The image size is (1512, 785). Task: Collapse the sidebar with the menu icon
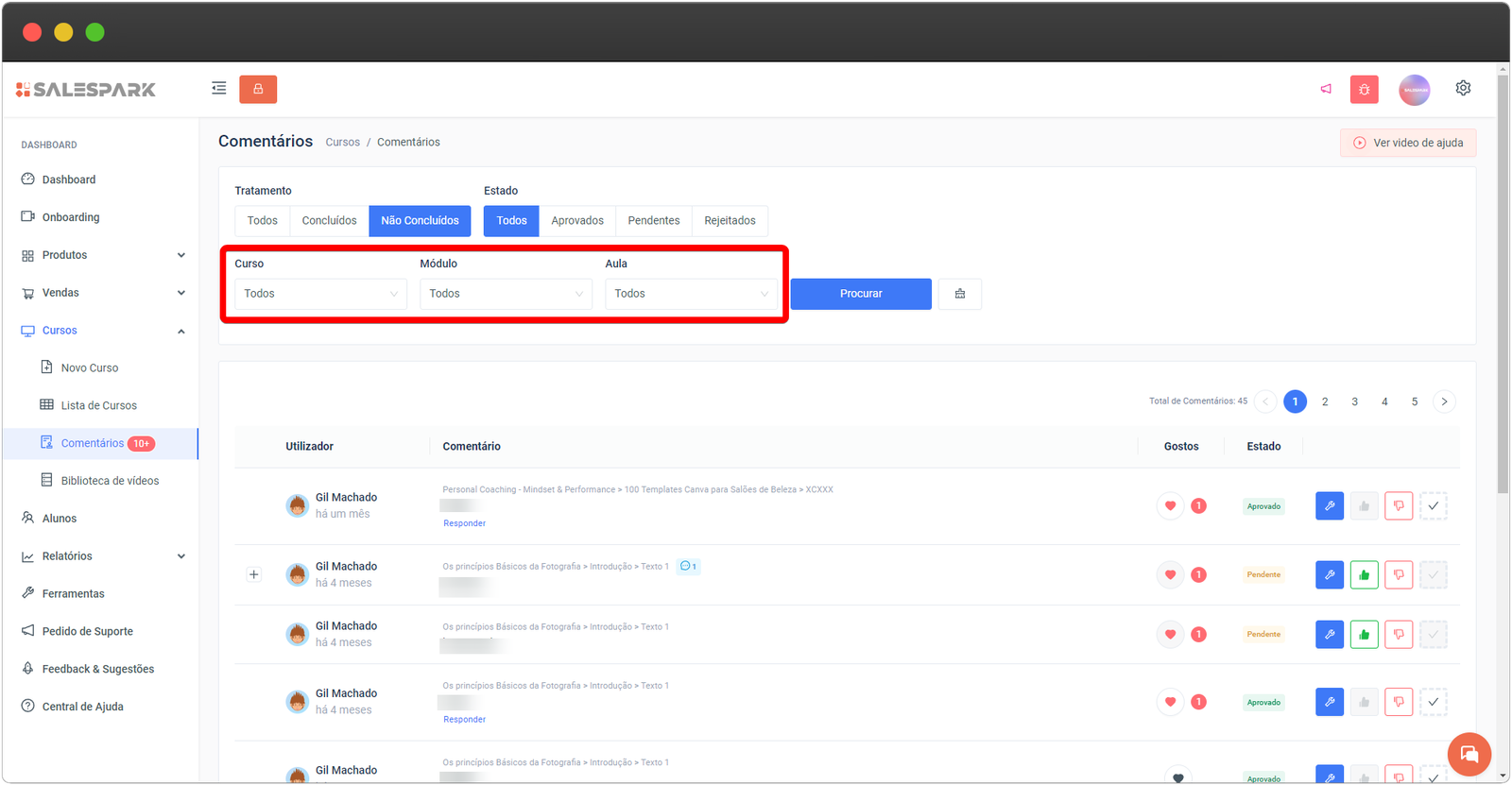click(x=219, y=89)
